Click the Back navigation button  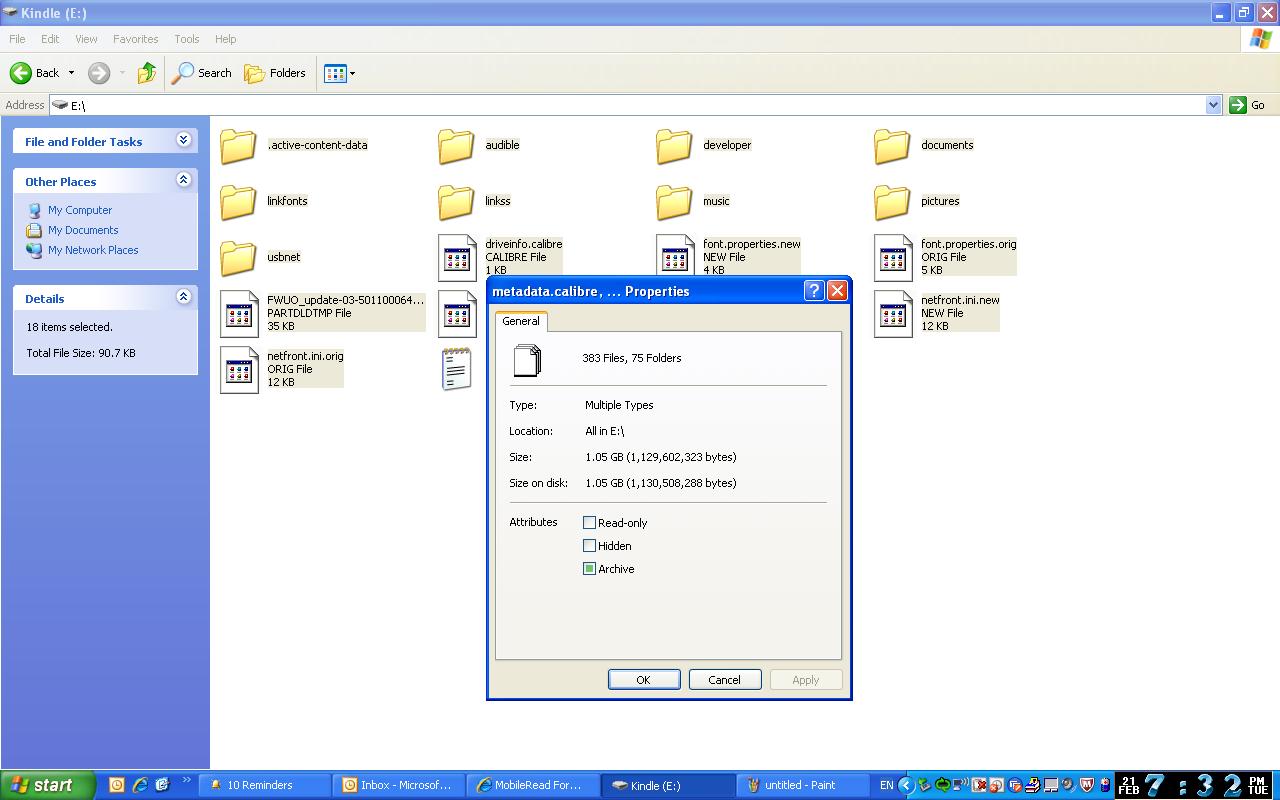pyautogui.click(x=35, y=73)
